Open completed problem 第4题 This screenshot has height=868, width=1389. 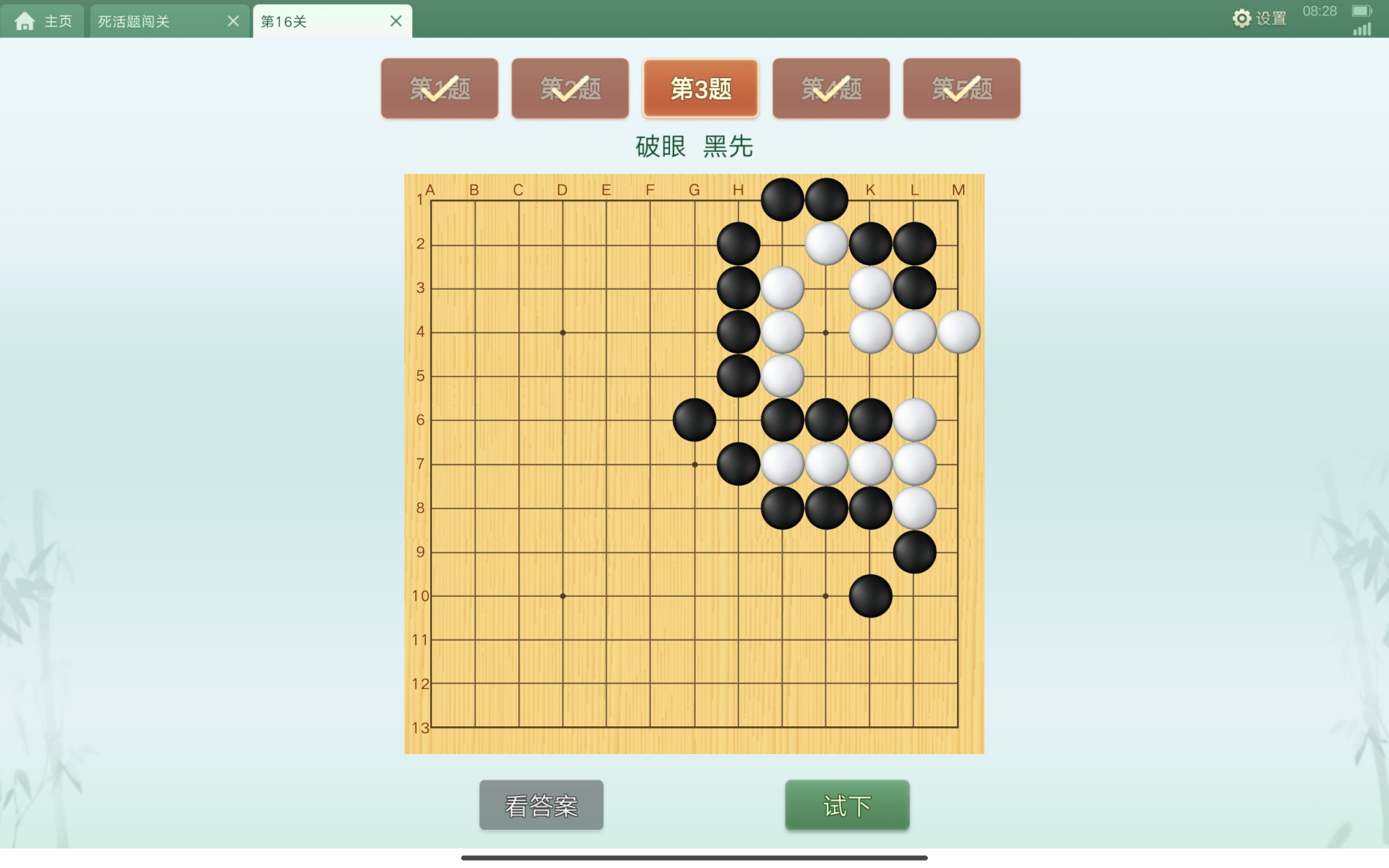832,88
